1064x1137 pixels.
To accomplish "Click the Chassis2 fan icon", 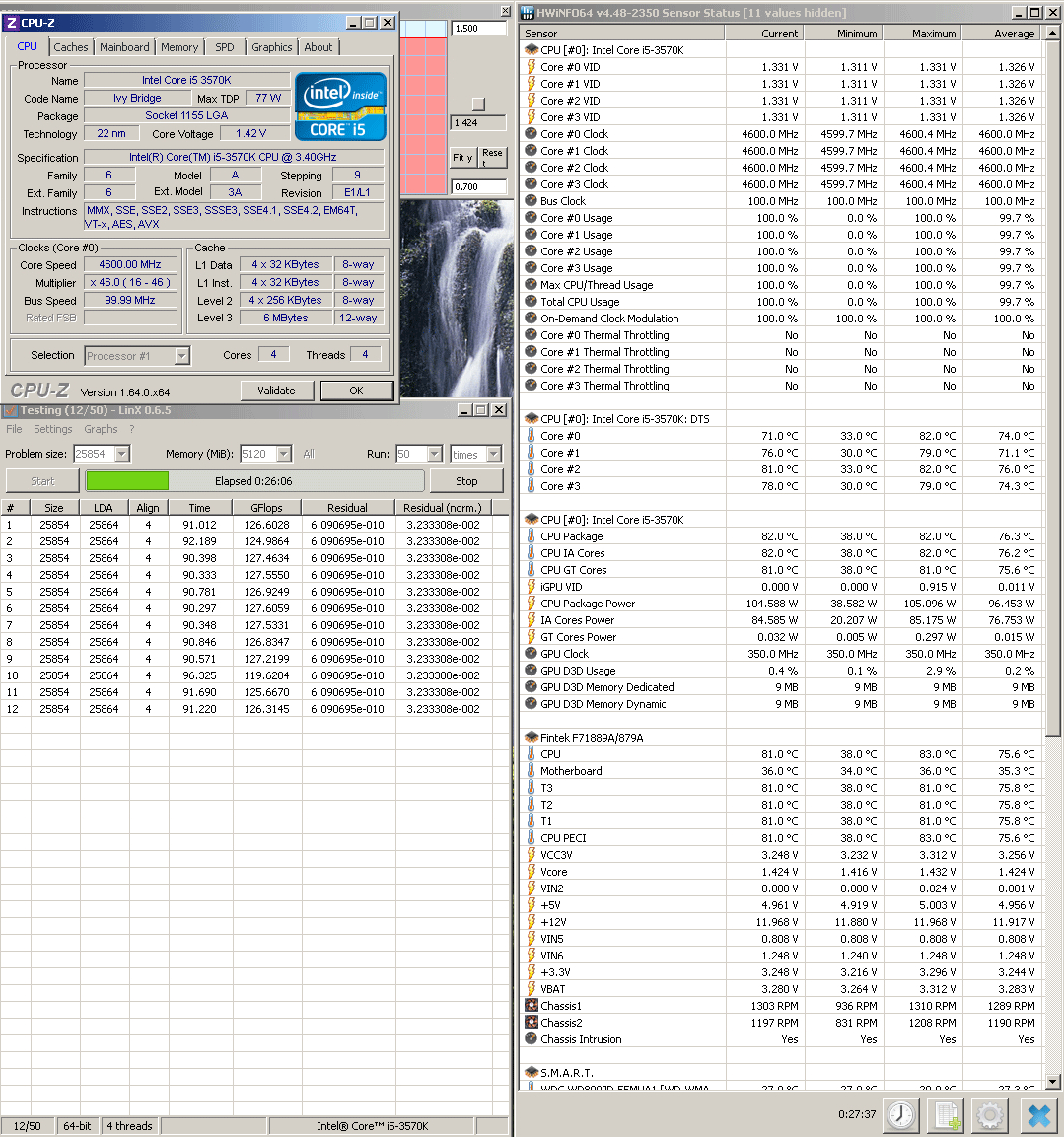I will click(532, 1023).
